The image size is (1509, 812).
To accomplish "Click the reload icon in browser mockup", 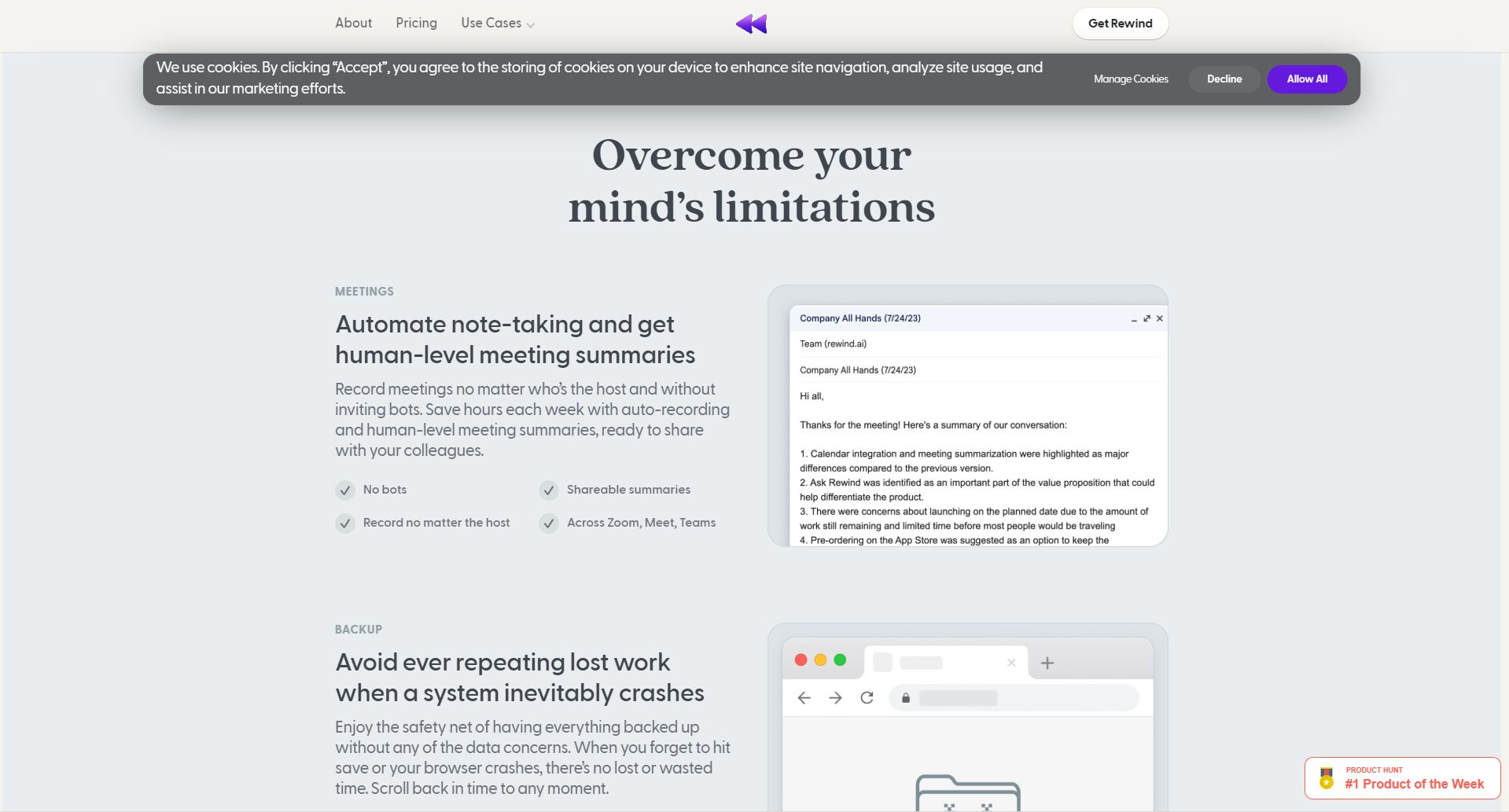I will click(867, 698).
